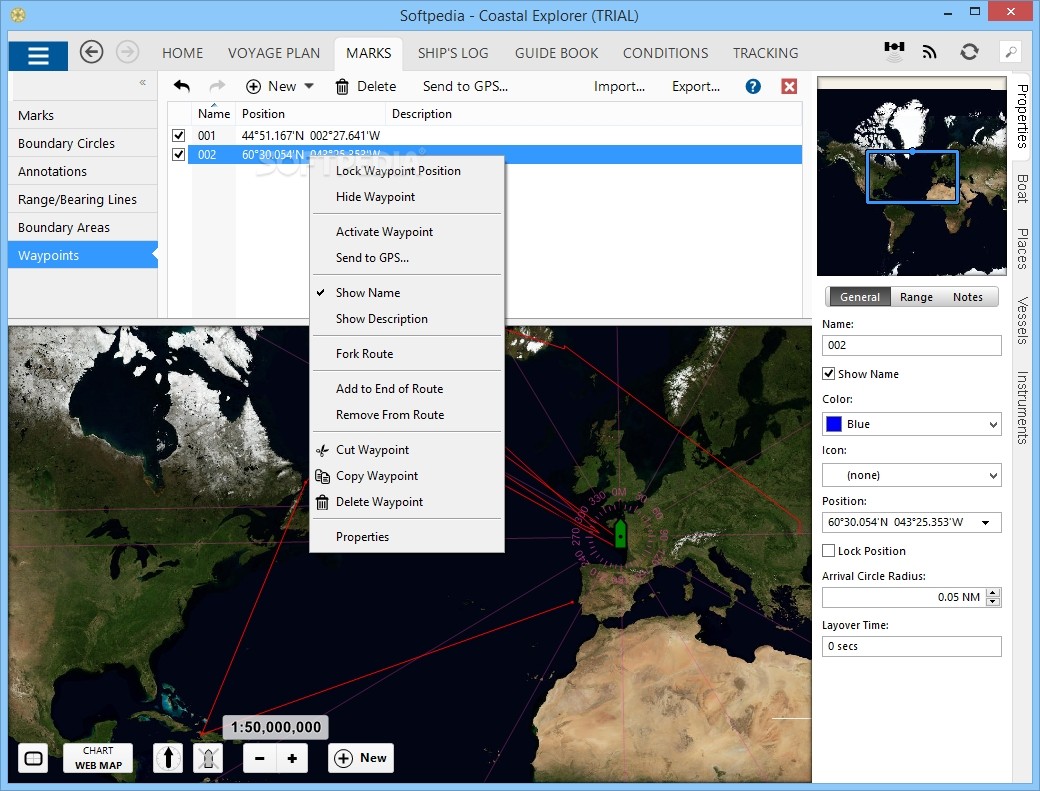Click the Layover Time field

(911, 646)
